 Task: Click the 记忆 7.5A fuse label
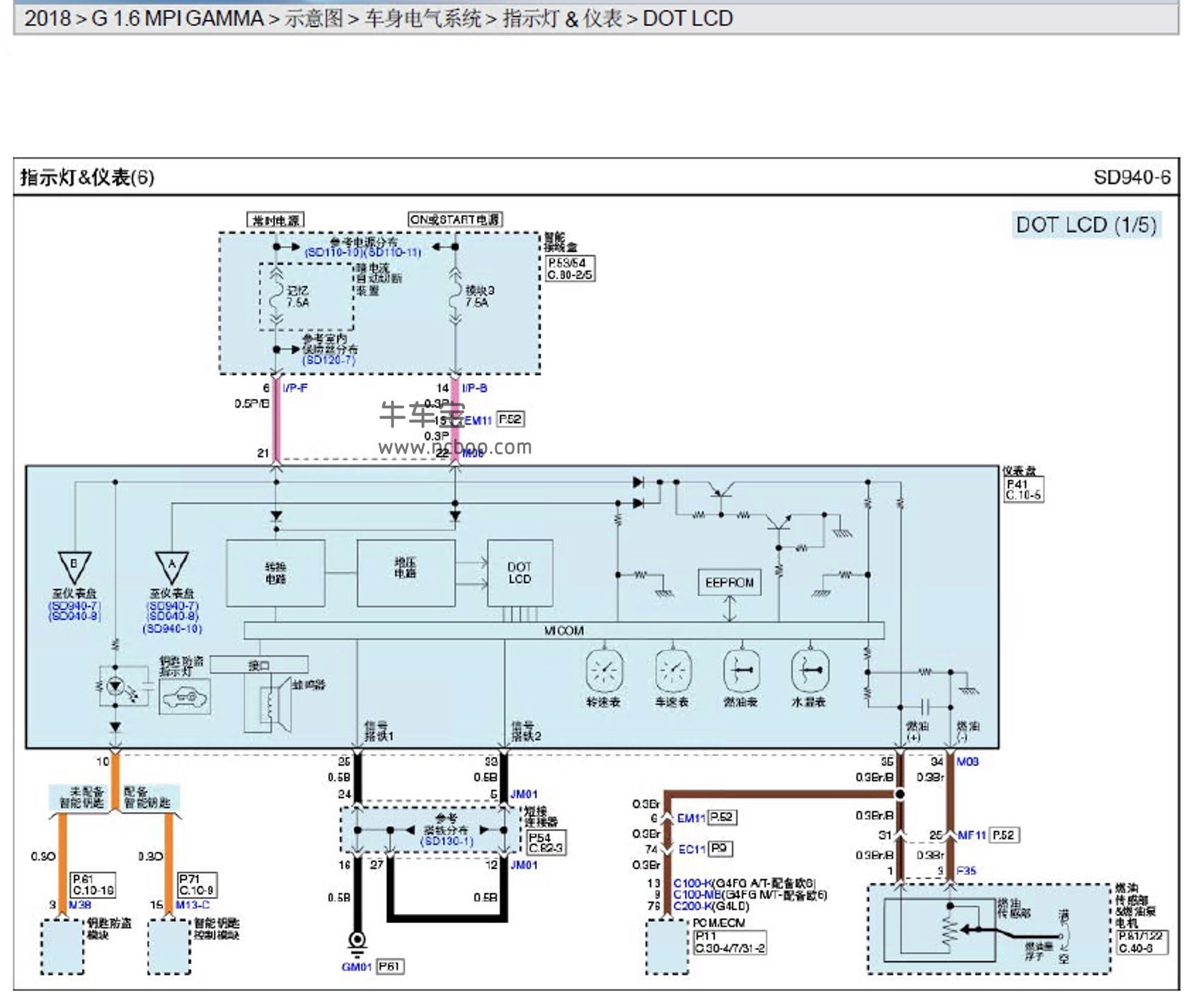(x=298, y=297)
